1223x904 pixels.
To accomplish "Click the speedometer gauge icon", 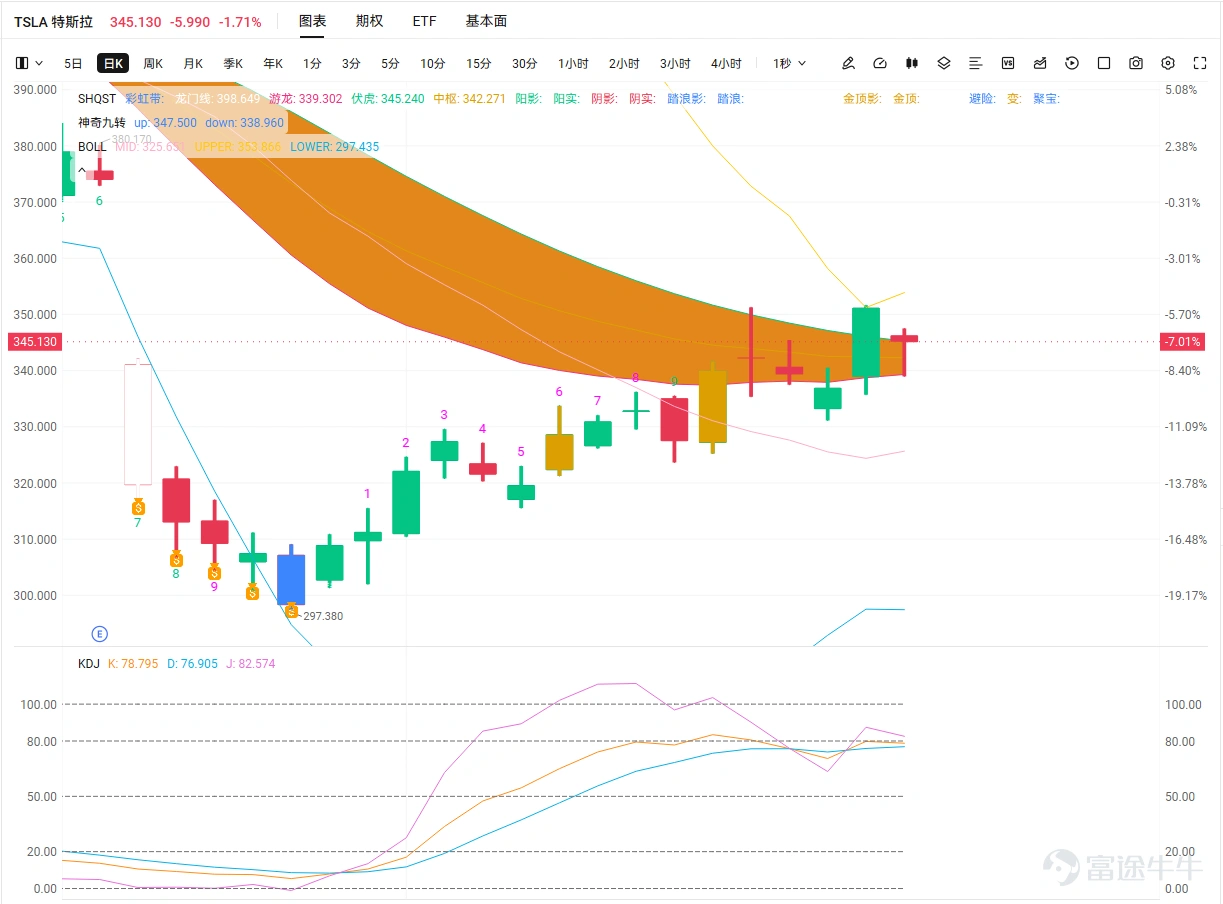I will click(x=880, y=63).
